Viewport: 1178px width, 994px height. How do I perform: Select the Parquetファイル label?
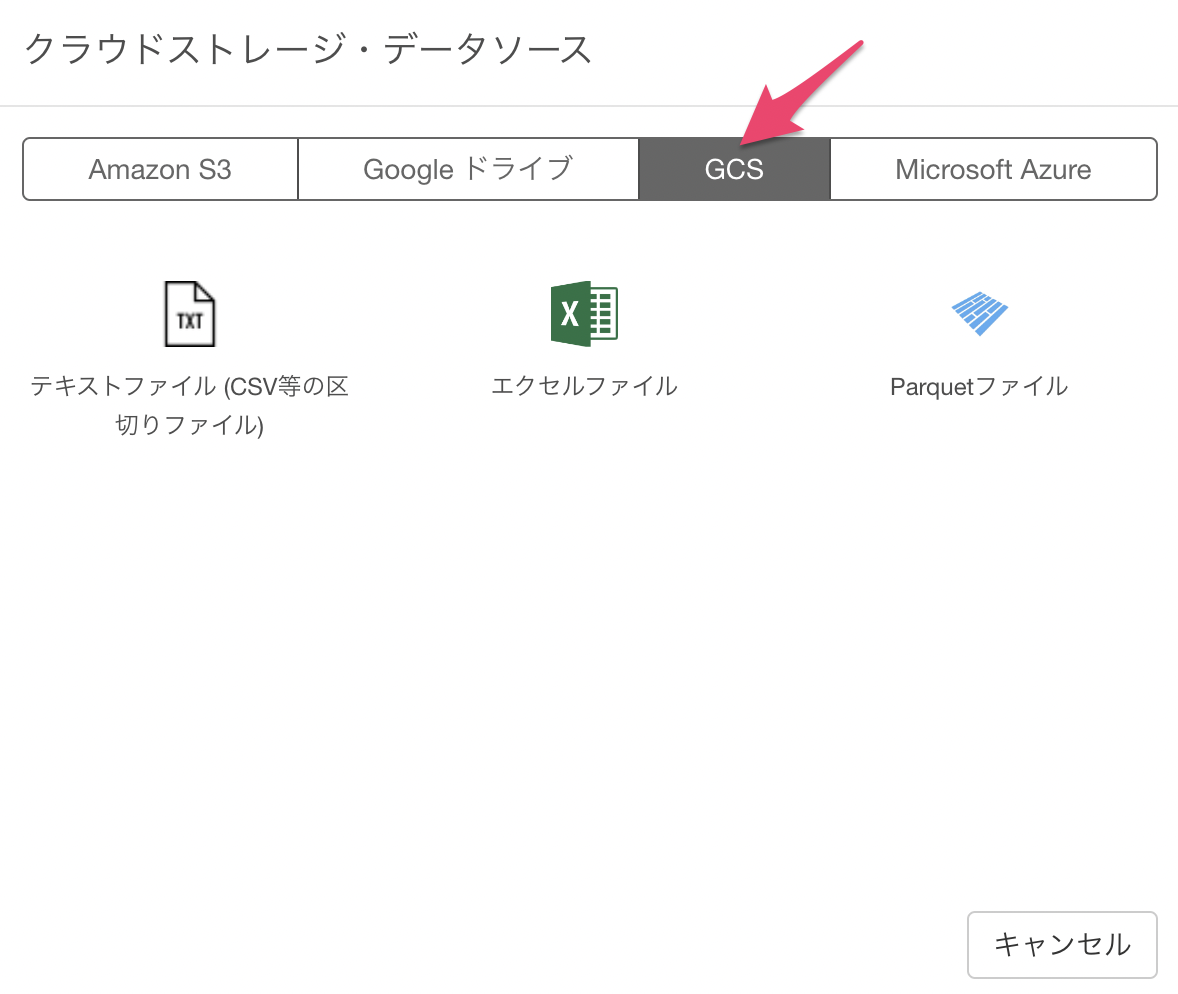[979, 386]
